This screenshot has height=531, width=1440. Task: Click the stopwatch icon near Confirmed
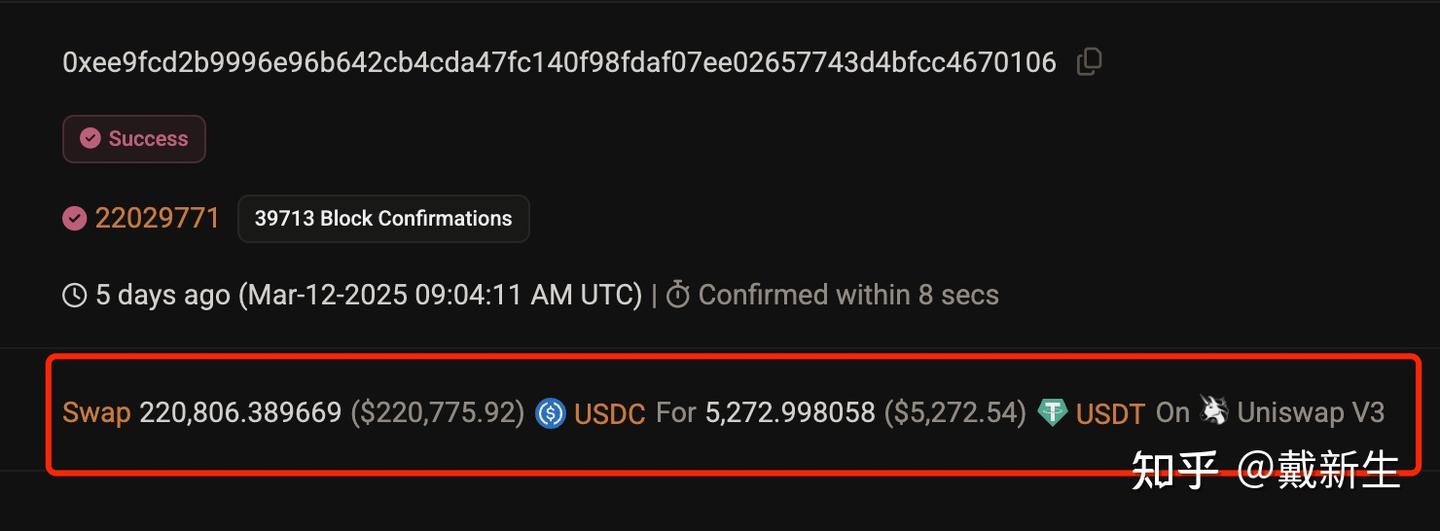(x=678, y=295)
